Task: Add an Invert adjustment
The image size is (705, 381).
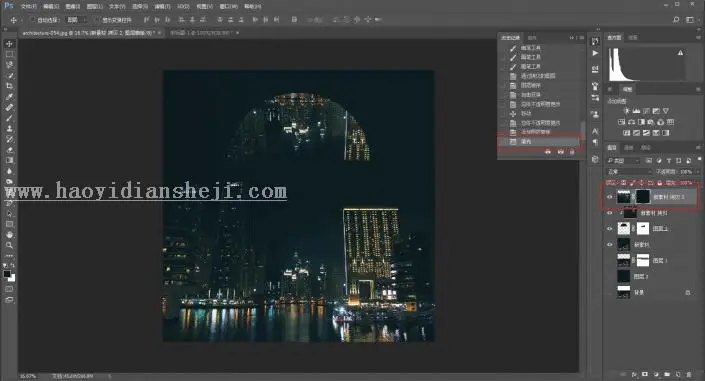Action: point(626,133)
